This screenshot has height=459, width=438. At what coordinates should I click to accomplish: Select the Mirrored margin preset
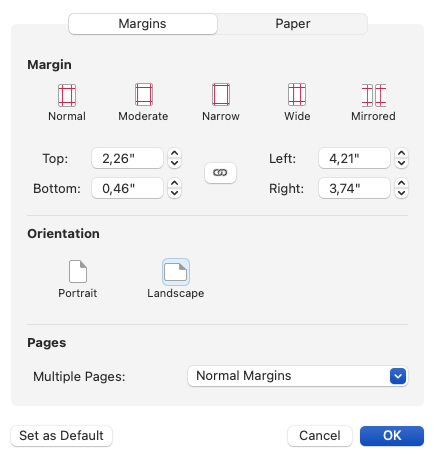[x=374, y=95]
